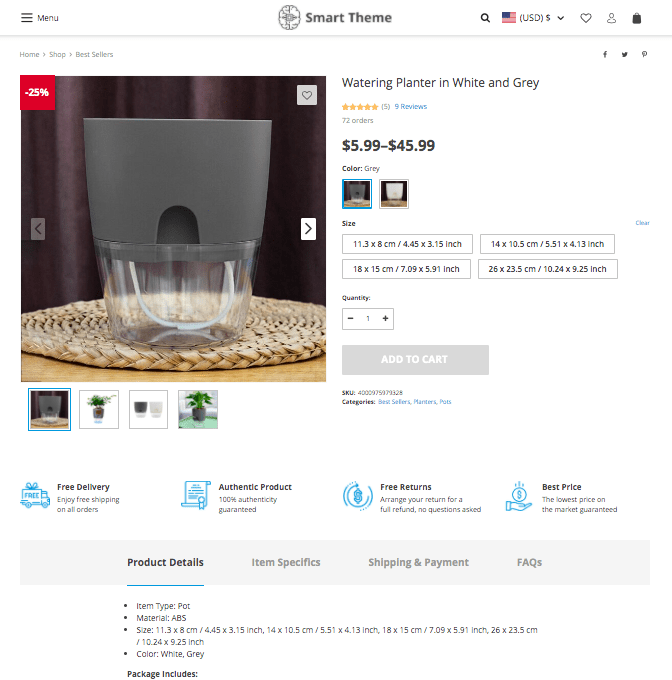Click the Add to Cart button
Screen dimensions: 672x680
415,360
